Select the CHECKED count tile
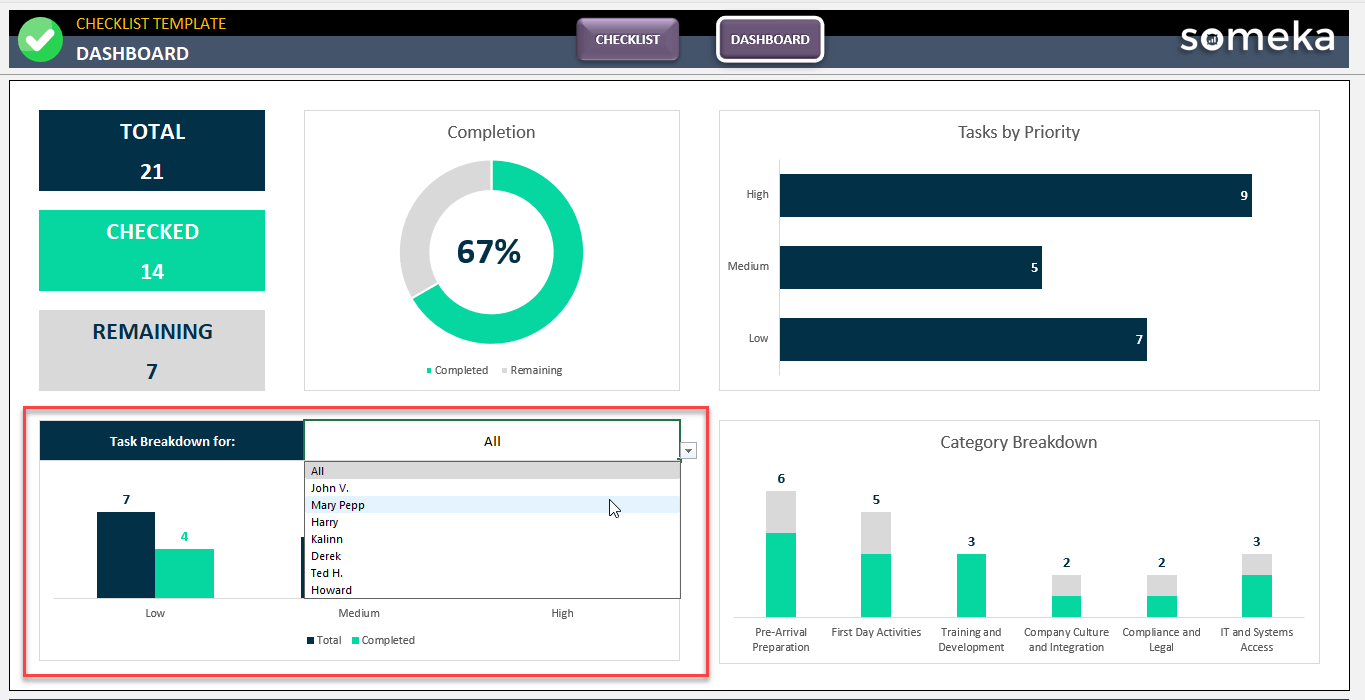 [152, 250]
